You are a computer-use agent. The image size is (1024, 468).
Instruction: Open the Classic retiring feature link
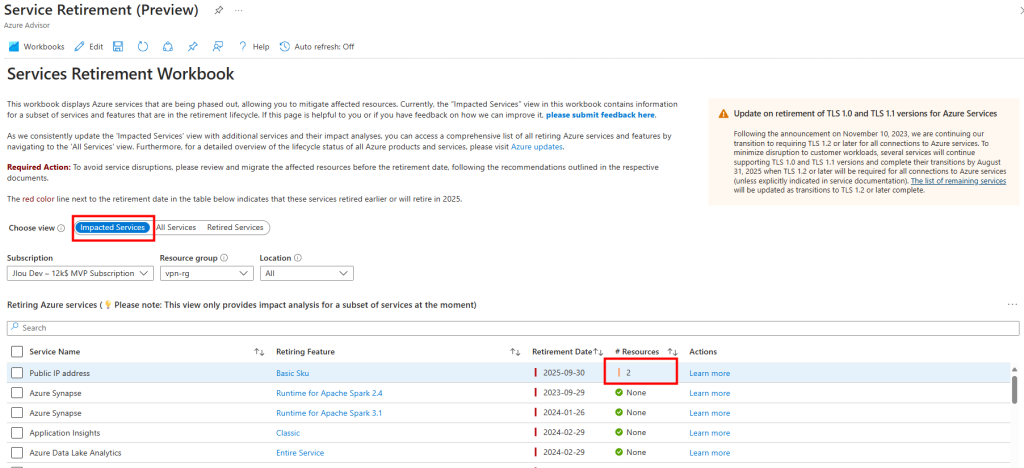tap(288, 433)
